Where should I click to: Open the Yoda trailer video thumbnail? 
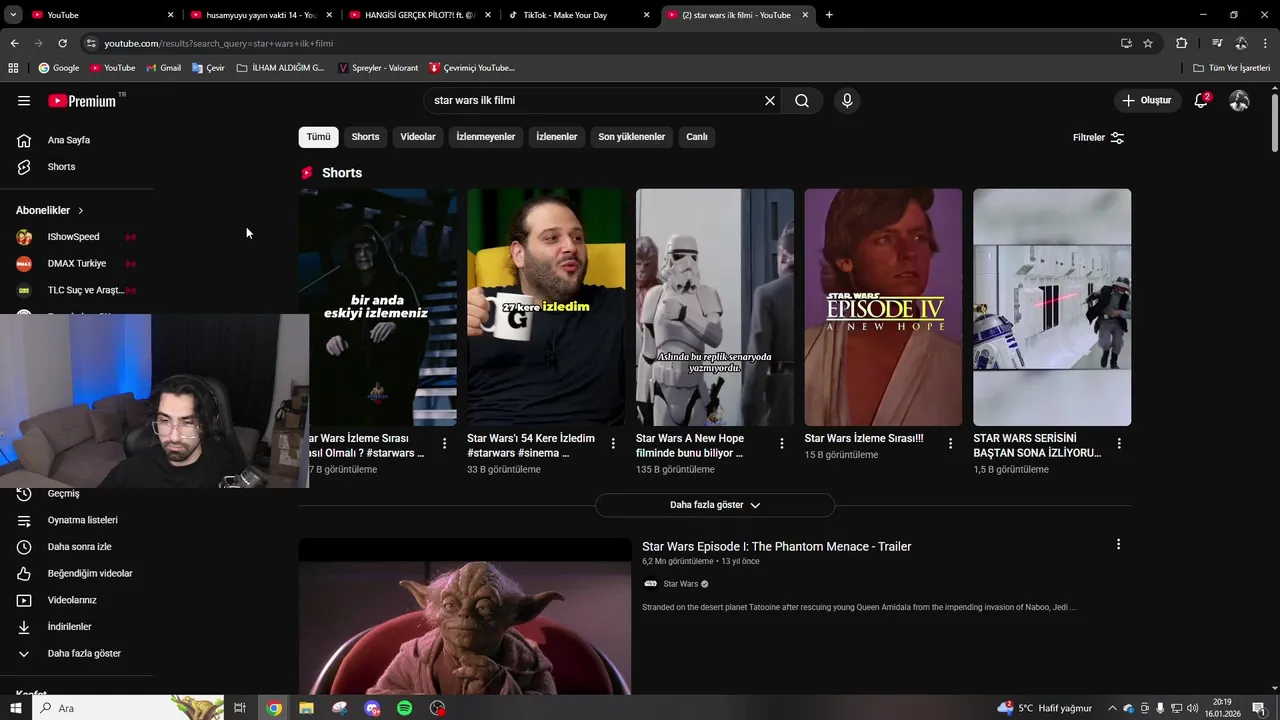tap(465, 616)
